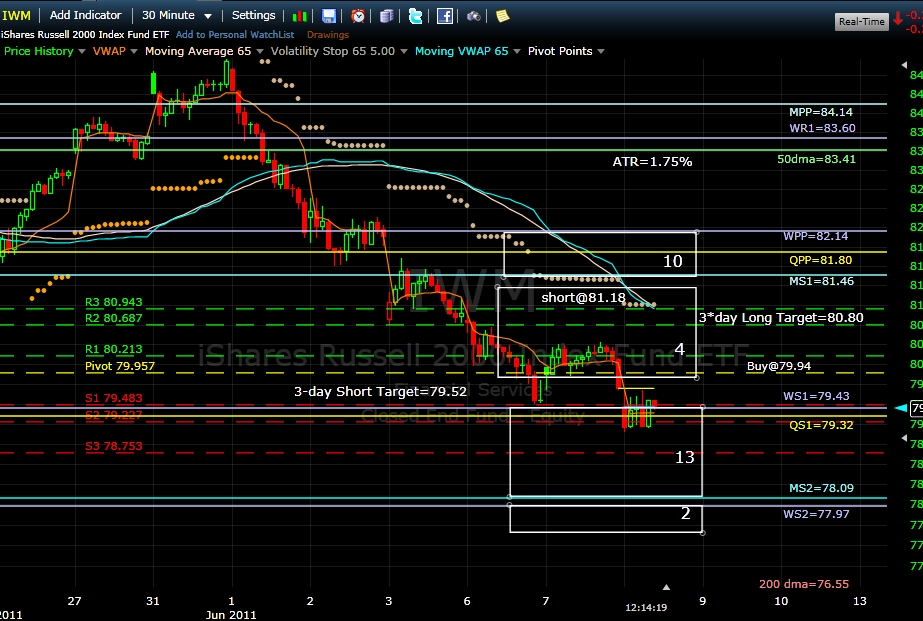Select the 3*day Long Target=80.80 label
The width and height of the screenshot is (923, 621).
pos(781,318)
